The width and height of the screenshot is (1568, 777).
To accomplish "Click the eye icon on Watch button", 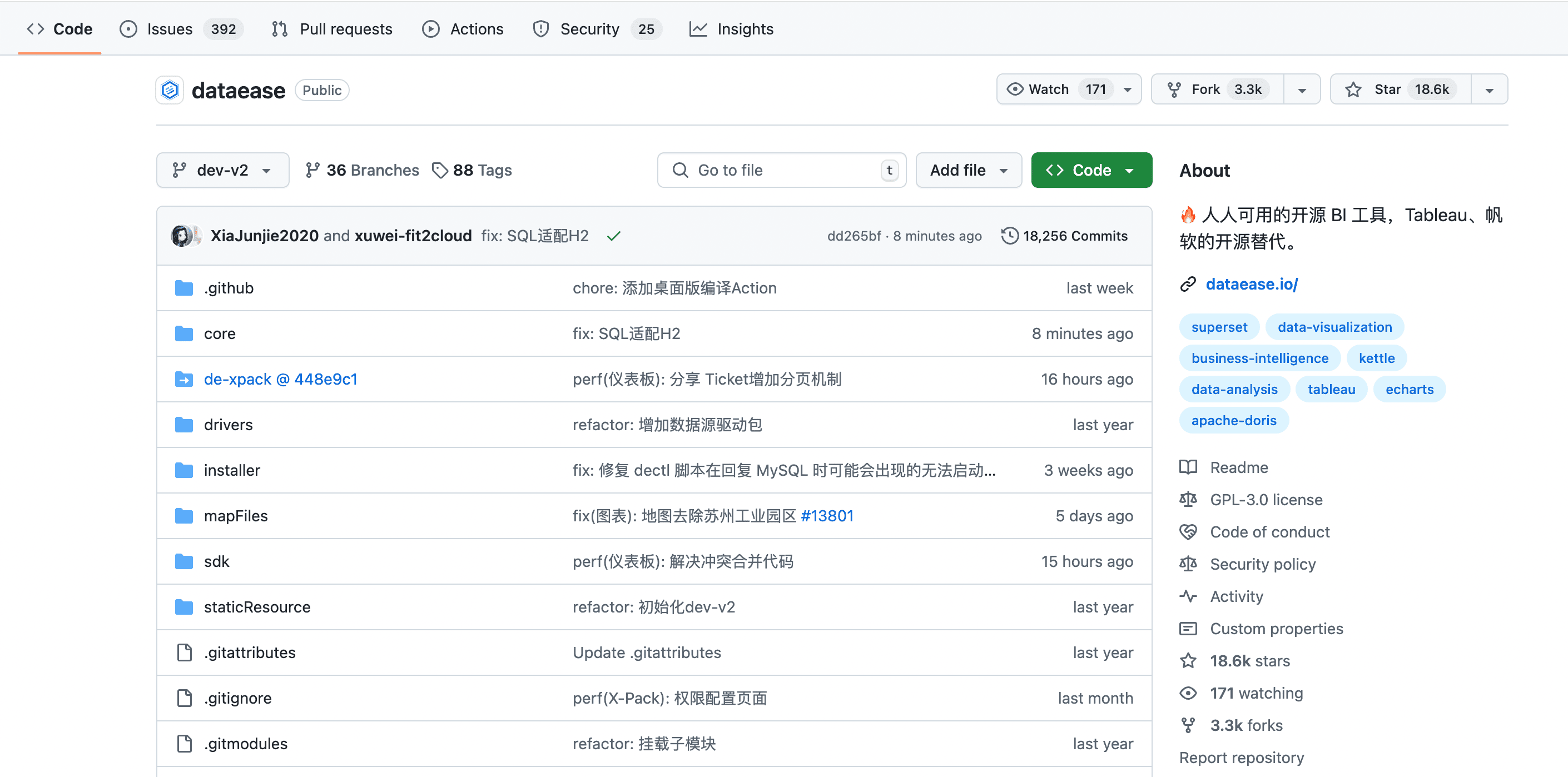I will tap(1014, 89).
